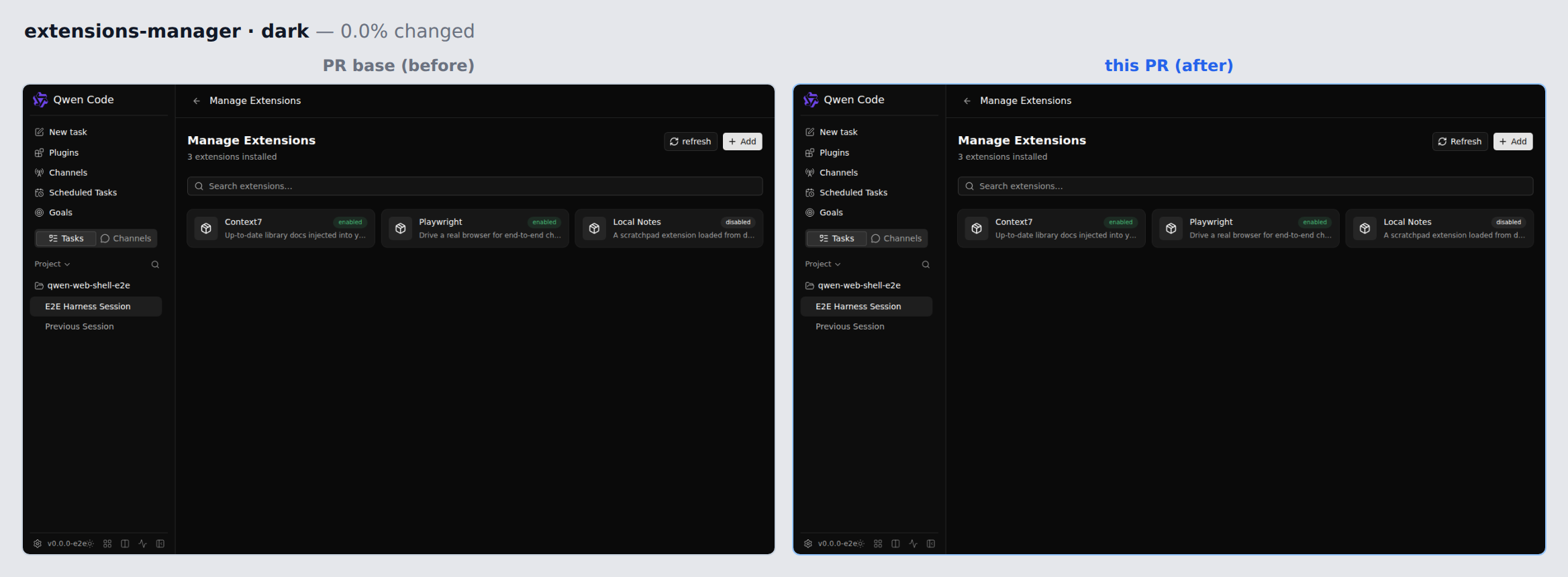
Task: Focus Search extensions field in after panel
Action: point(1245,186)
